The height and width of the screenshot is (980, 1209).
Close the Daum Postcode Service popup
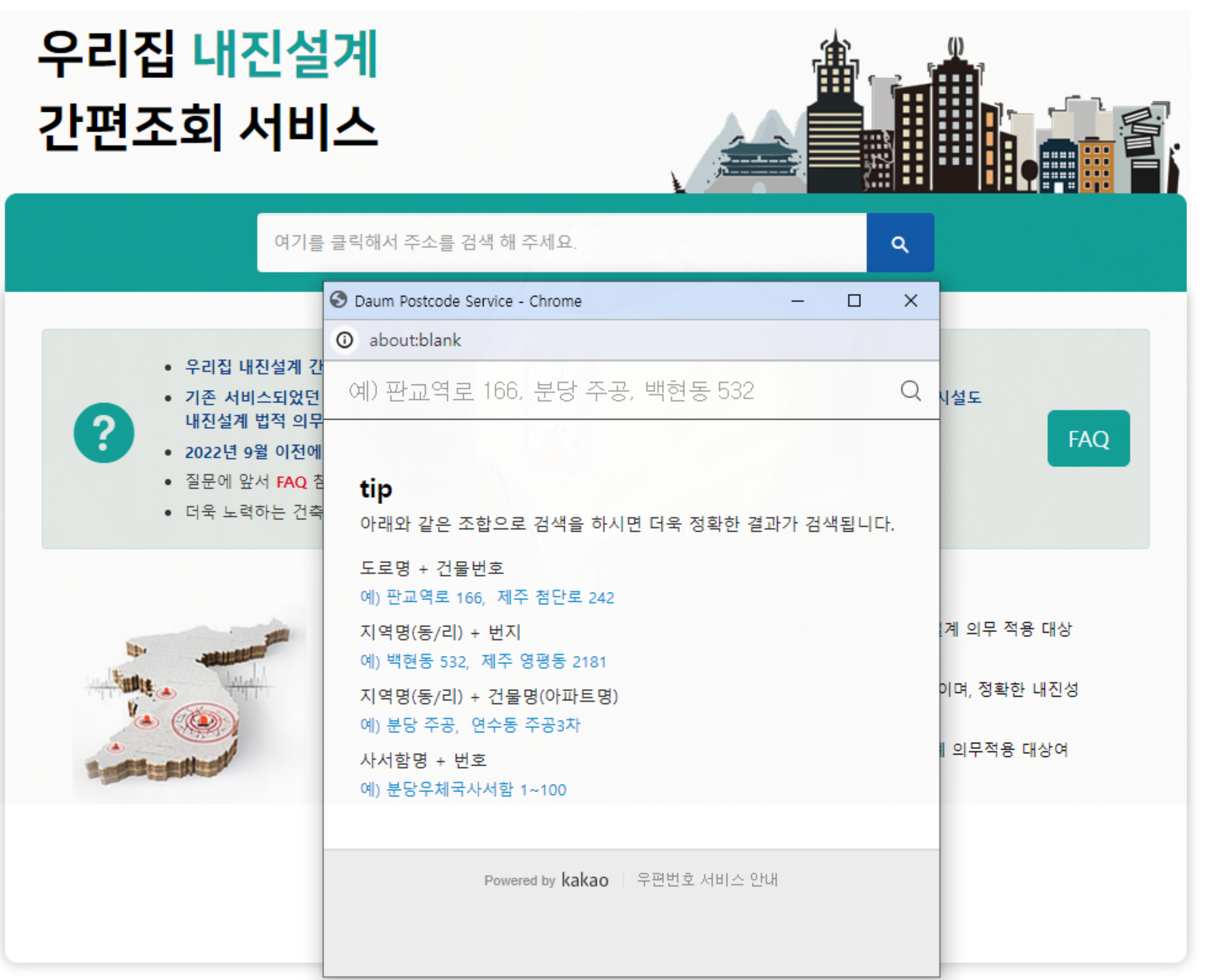910,301
